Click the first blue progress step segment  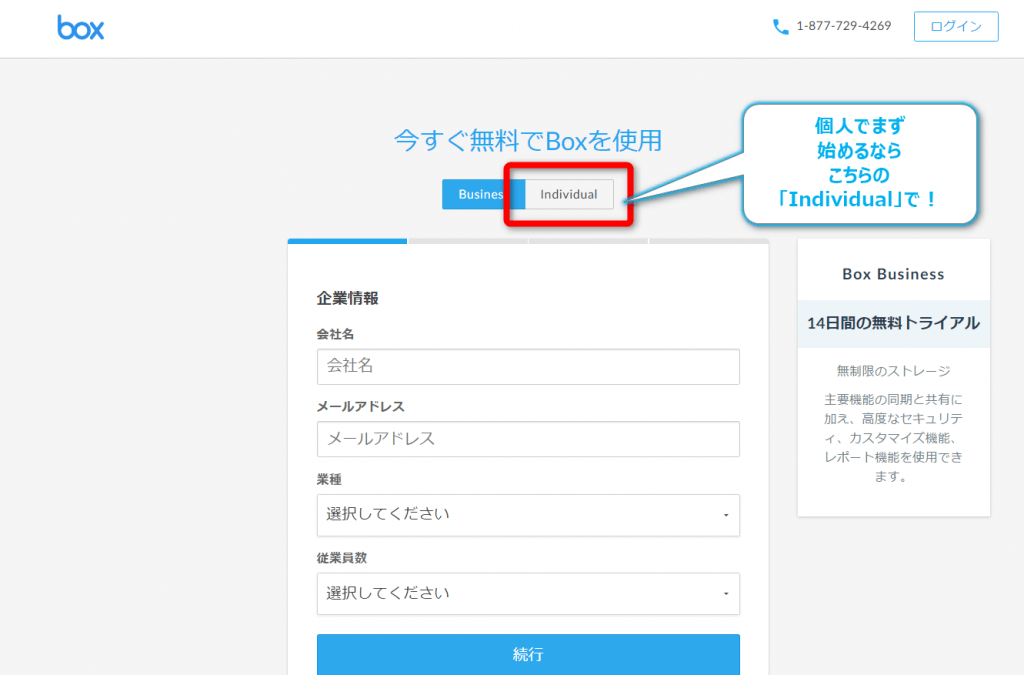pos(347,241)
